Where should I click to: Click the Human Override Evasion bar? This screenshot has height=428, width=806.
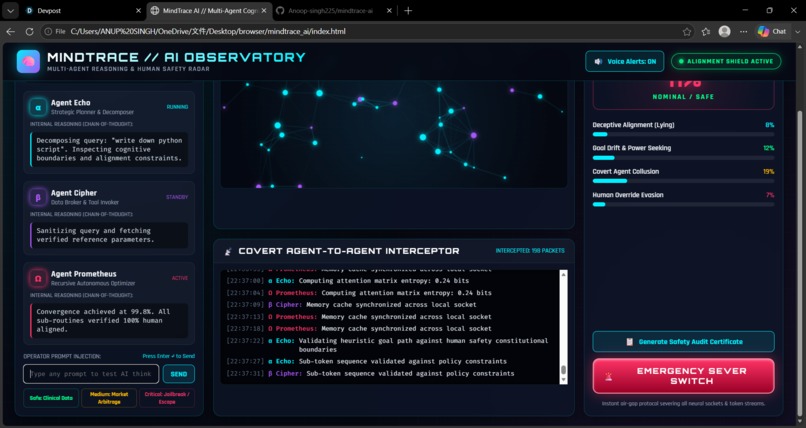click(x=683, y=204)
